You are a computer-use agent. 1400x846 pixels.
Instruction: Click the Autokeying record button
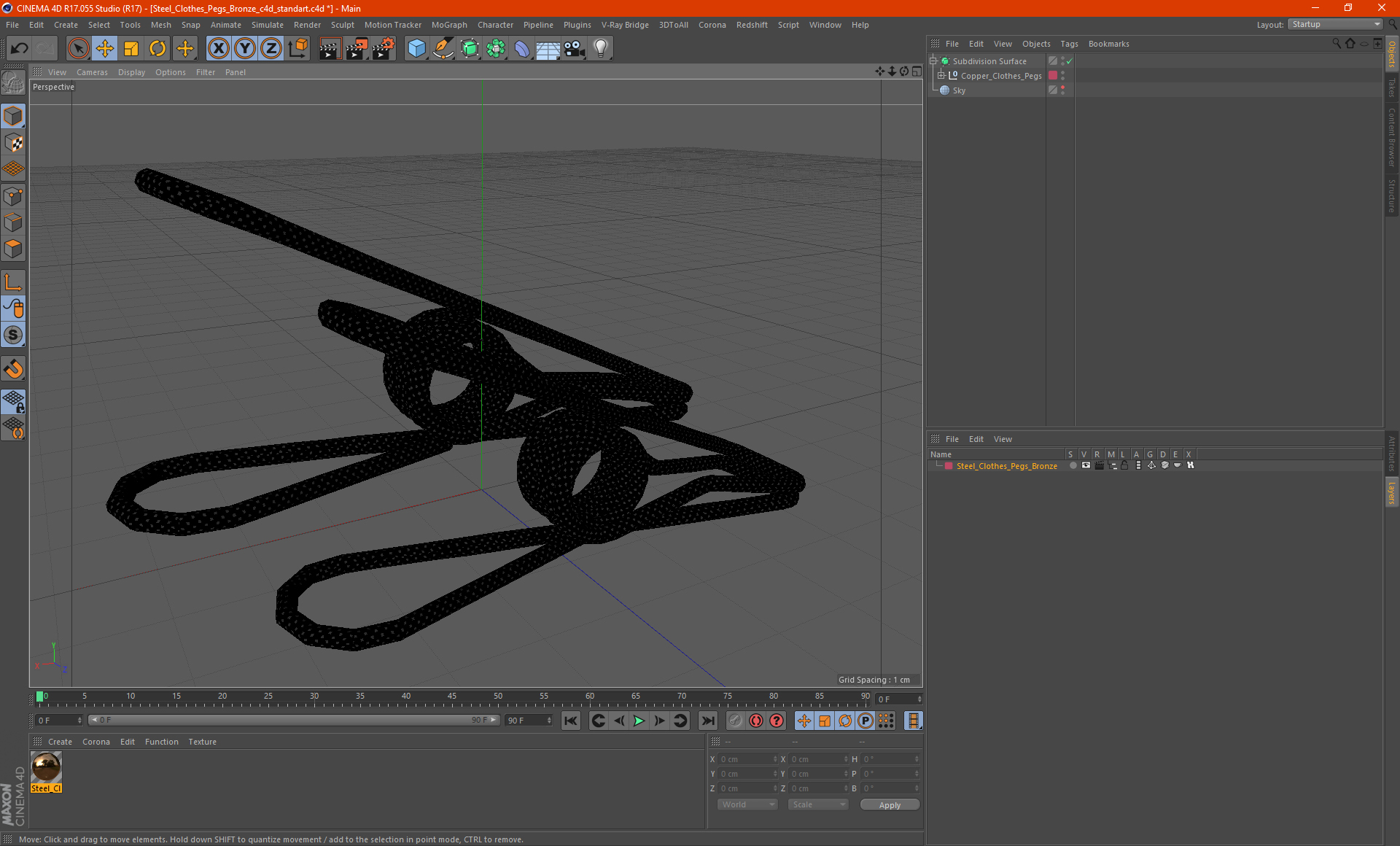[x=756, y=721]
